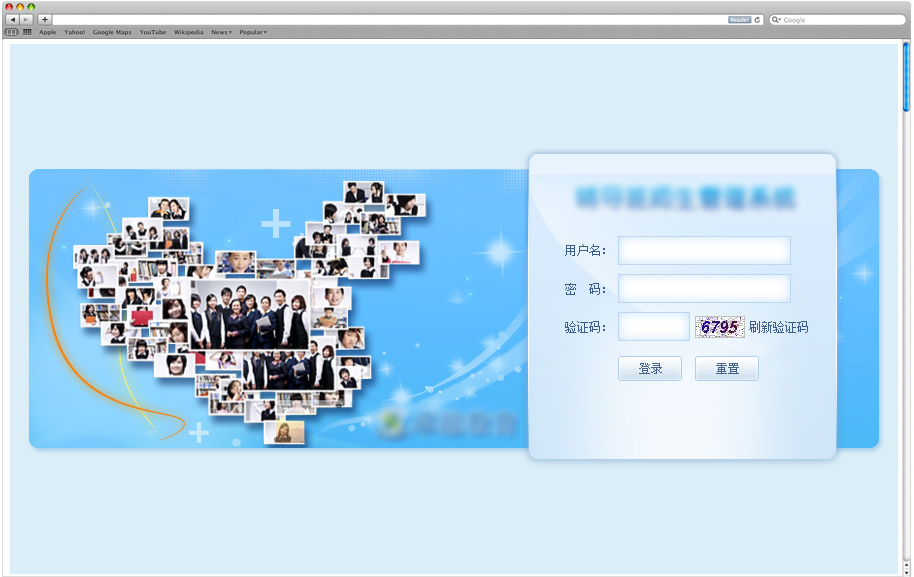Click the 登录 login button
The image size is (914, 577).
(x=650, y=369)
